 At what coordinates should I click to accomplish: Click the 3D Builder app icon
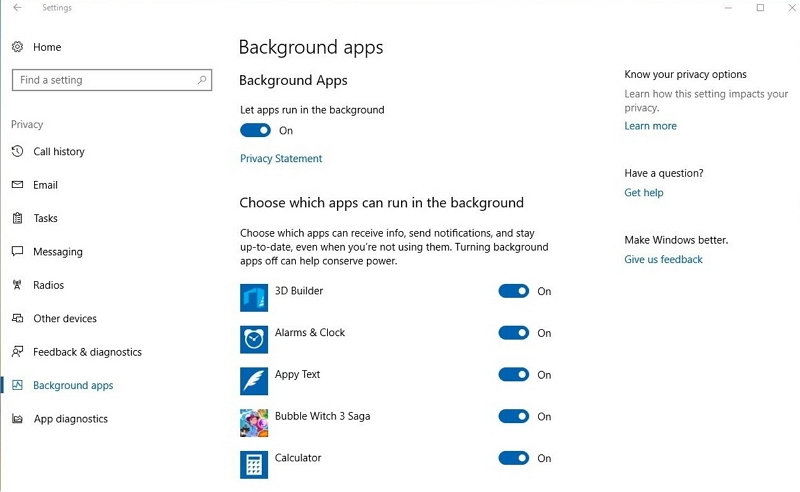(254, 298)
